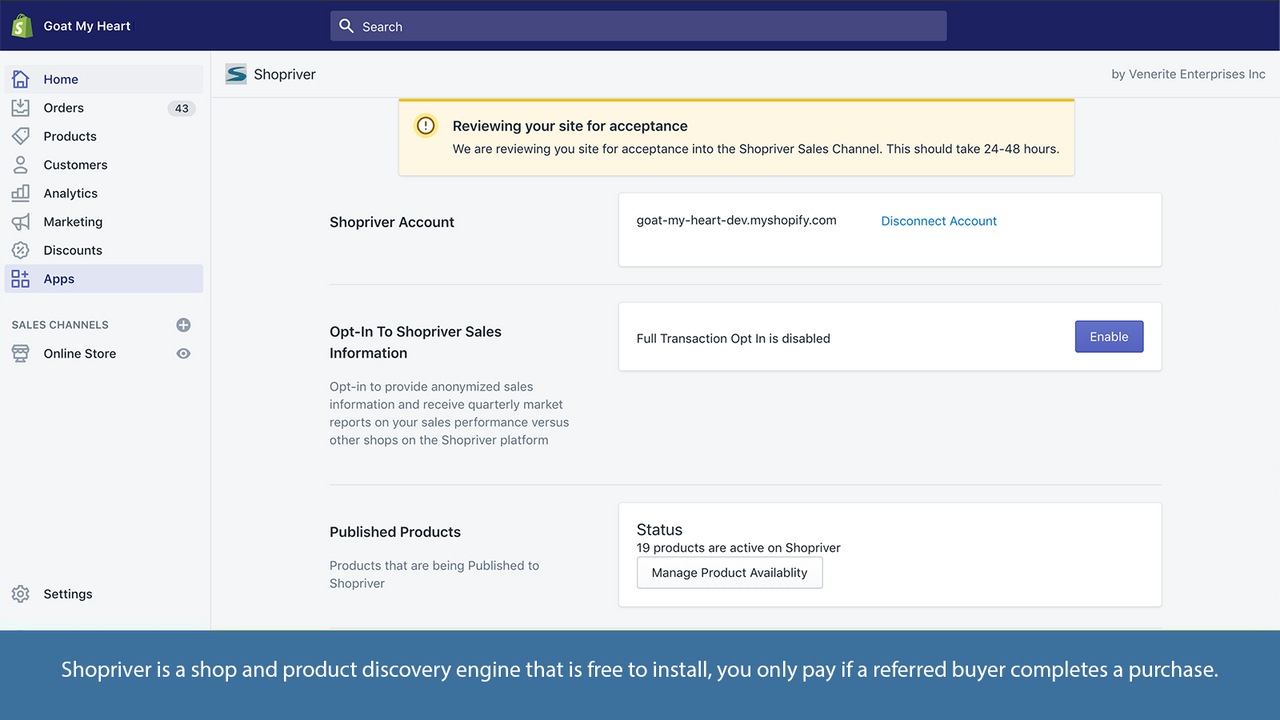This screenshot has width=1280, height=720.
Task: Click the Shopriver Account section heading
Action: [392, 222]
